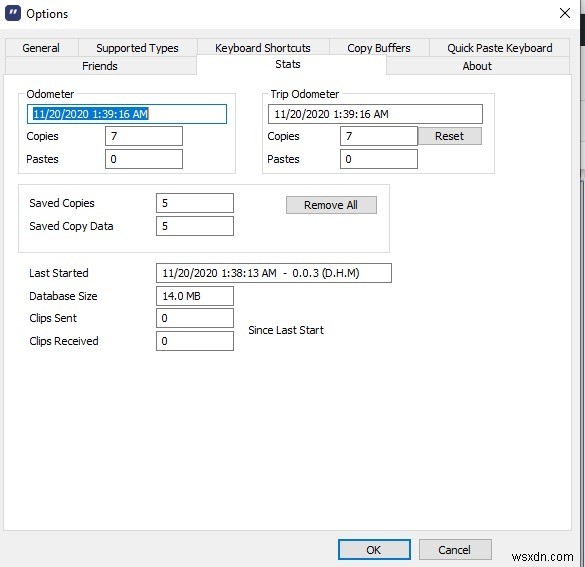Click the Database Size field
This screenshot has height=567, width=585.
pos(195,296)
